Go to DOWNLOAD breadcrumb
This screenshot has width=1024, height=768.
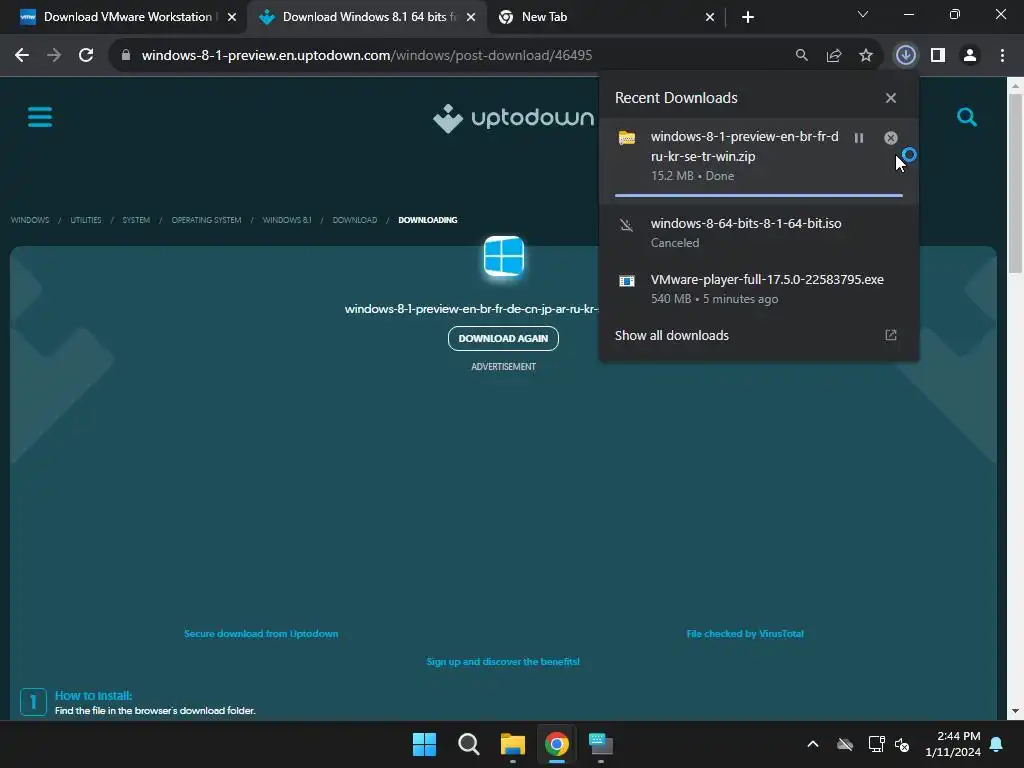pyautogui.click(x=355, y=220)
